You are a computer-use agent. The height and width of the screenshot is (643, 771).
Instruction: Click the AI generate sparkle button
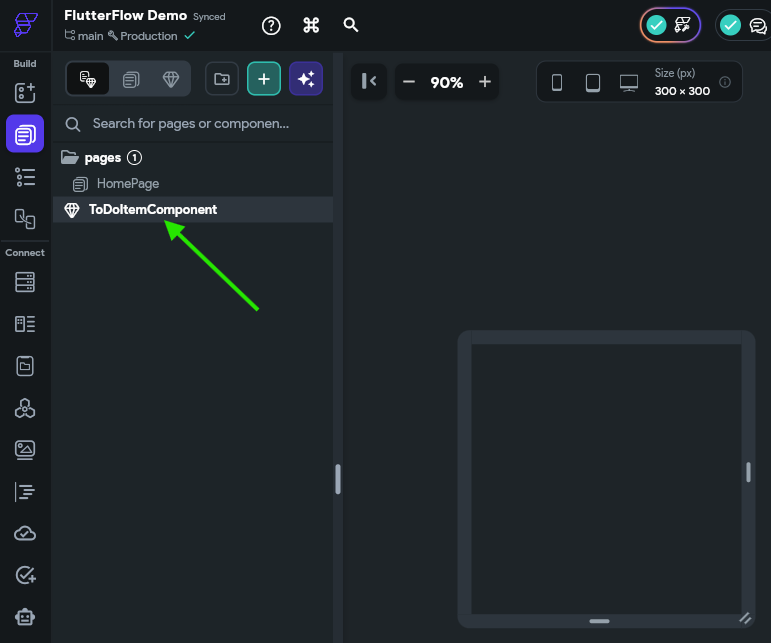tap(306, 79)
